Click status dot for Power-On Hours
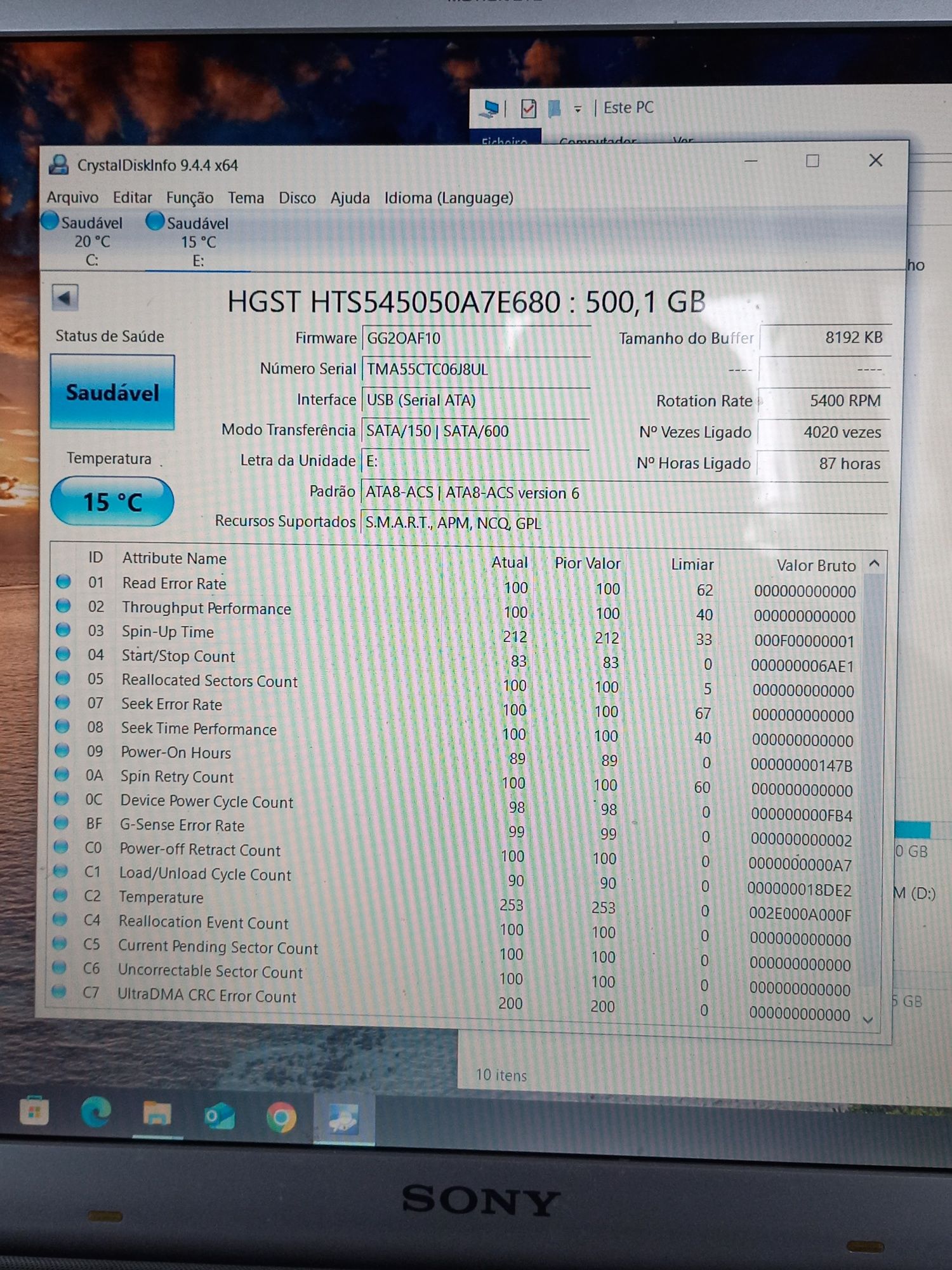 pyautogui.click(x=62, y=751)
